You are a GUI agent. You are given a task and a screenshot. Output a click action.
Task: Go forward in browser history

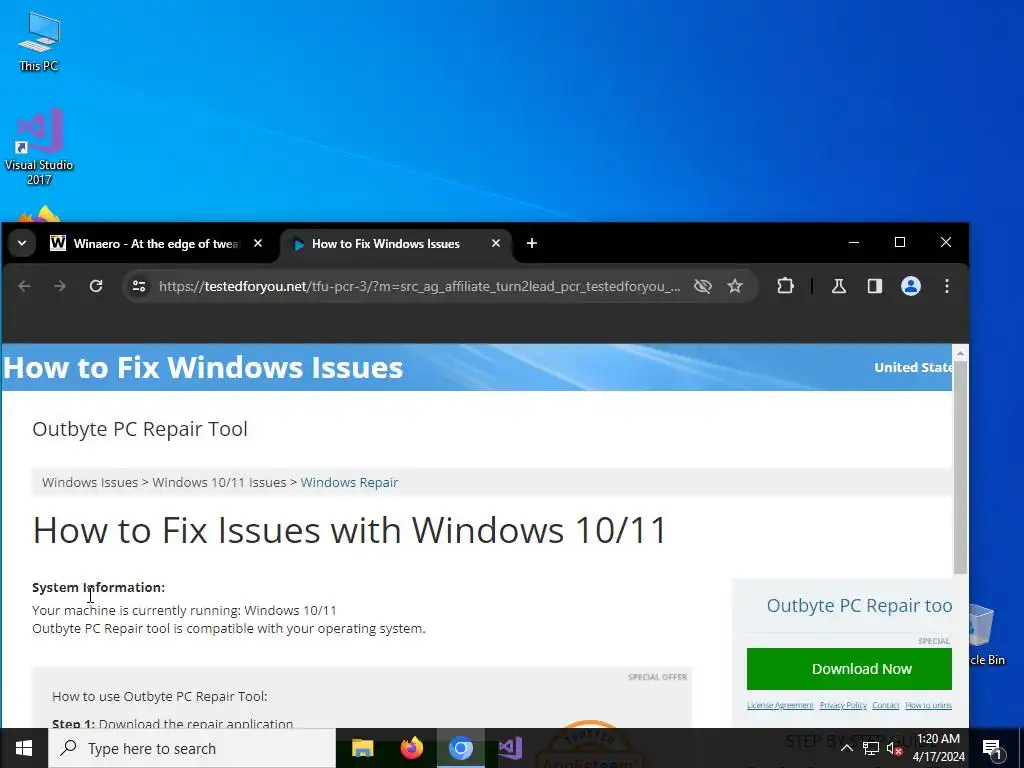coord(59,286)
